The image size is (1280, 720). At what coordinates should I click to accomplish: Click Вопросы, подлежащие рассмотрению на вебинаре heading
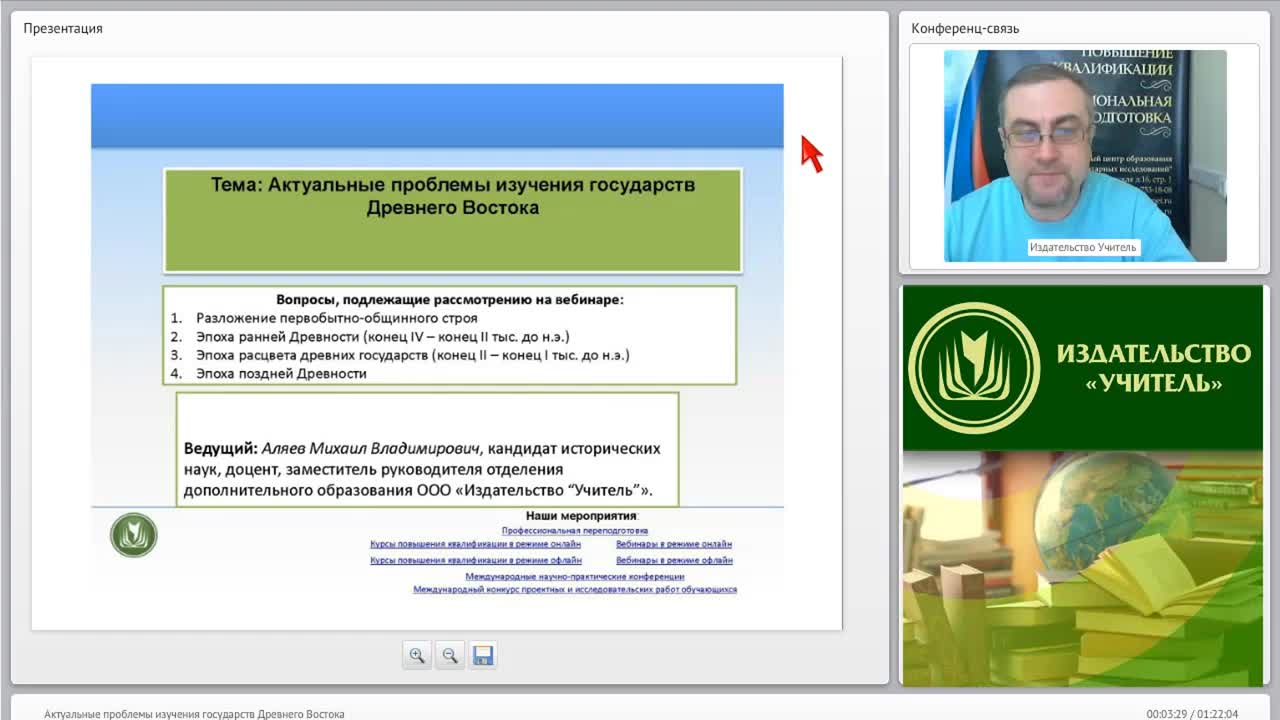[x=450, y=299]
